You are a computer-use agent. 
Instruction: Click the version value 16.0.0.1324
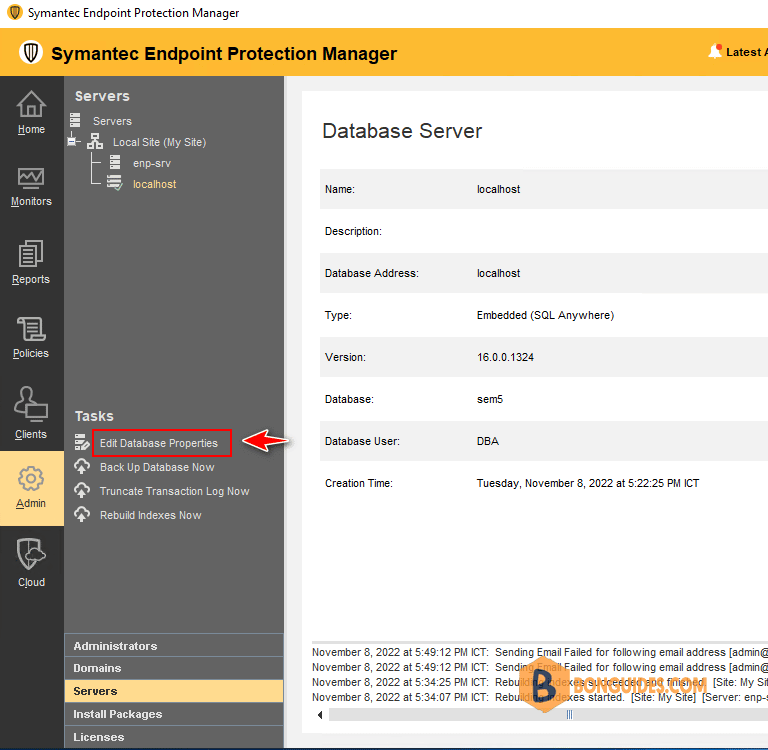click(505, 357)
